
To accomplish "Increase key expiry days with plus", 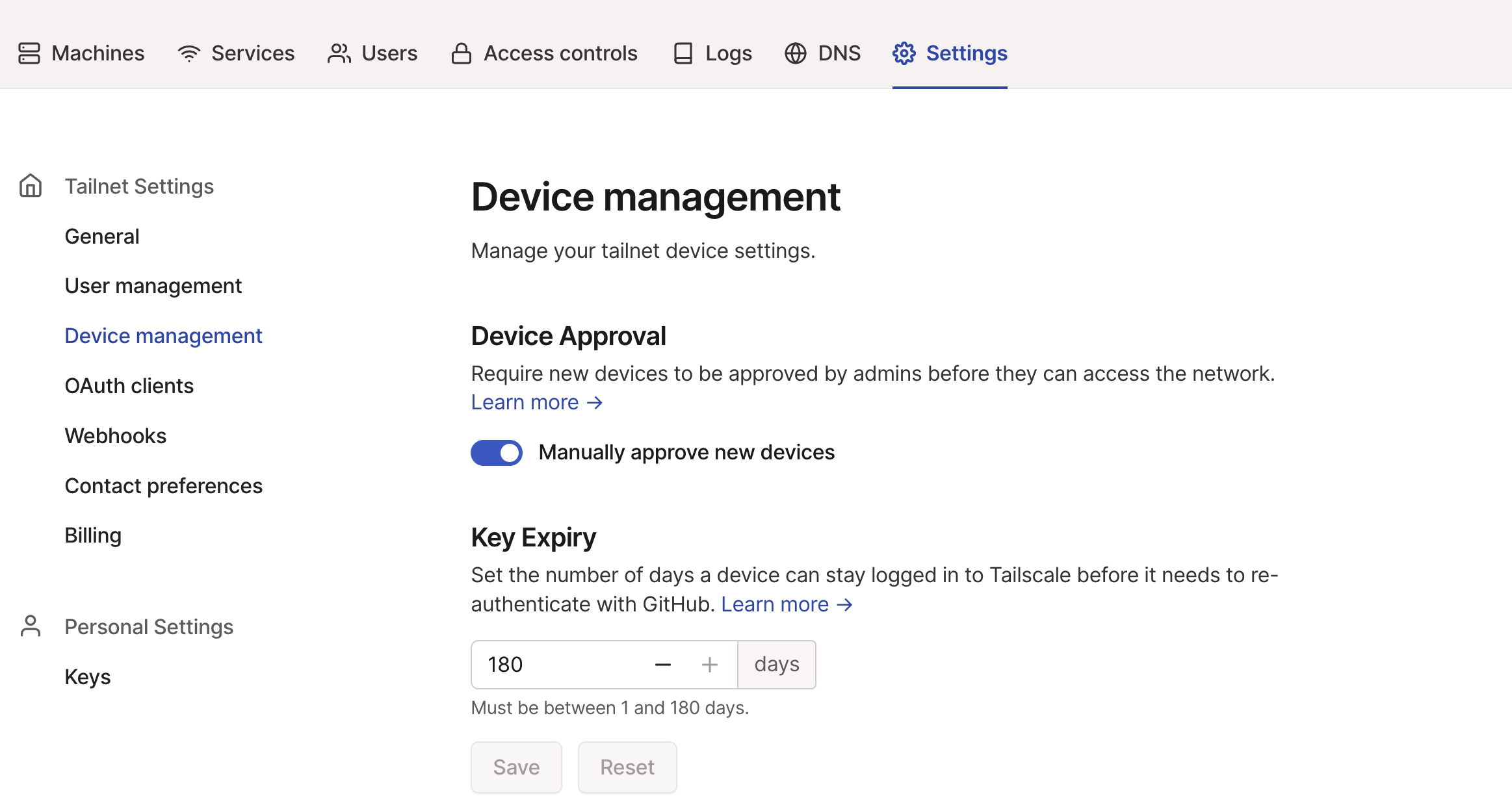I will (x=710, y=665).
